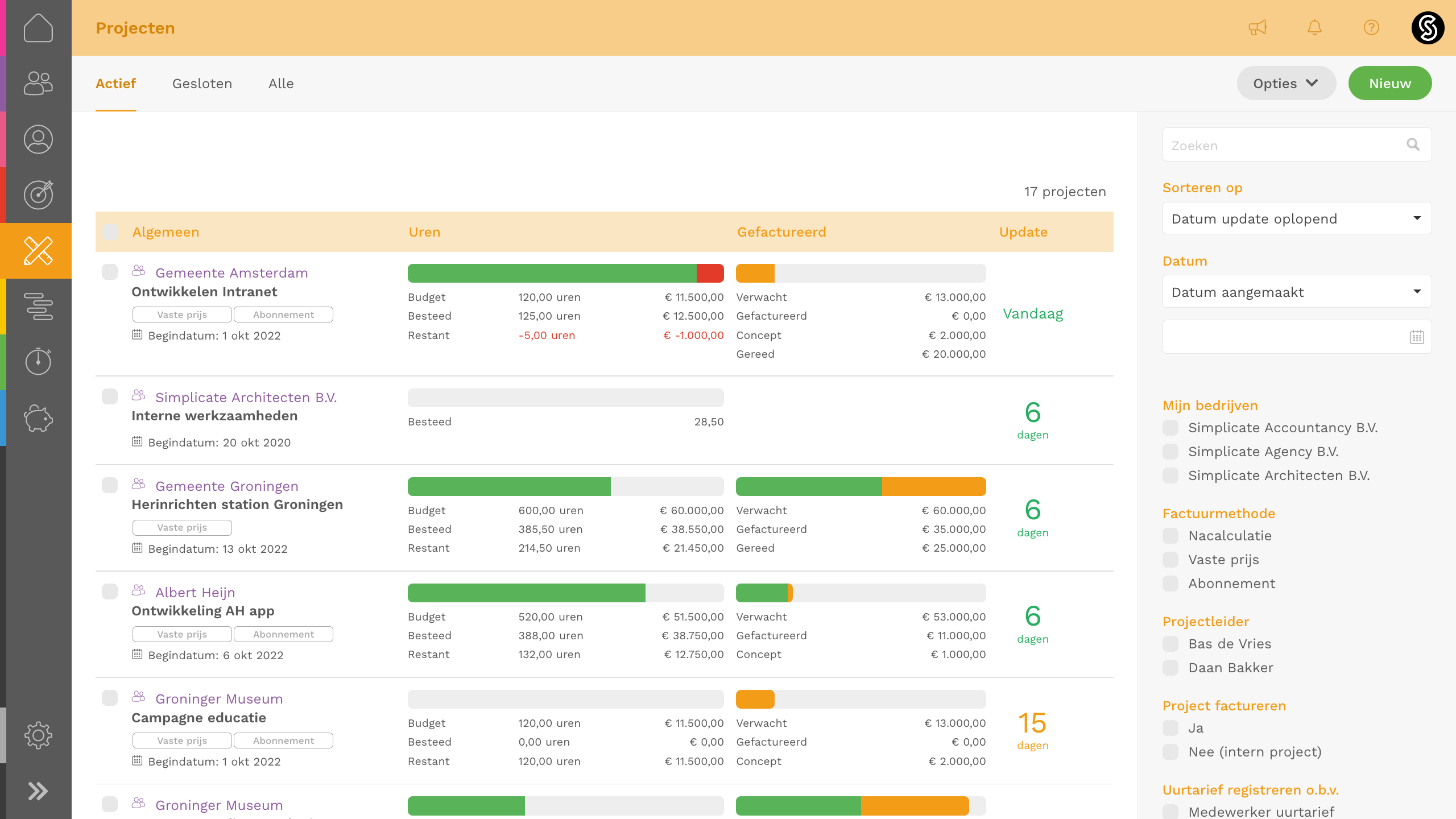Open the HRM person icon in the sidebar
Image resolution: width=1456 pixels, height=819 pixels.
coord(38,139)
